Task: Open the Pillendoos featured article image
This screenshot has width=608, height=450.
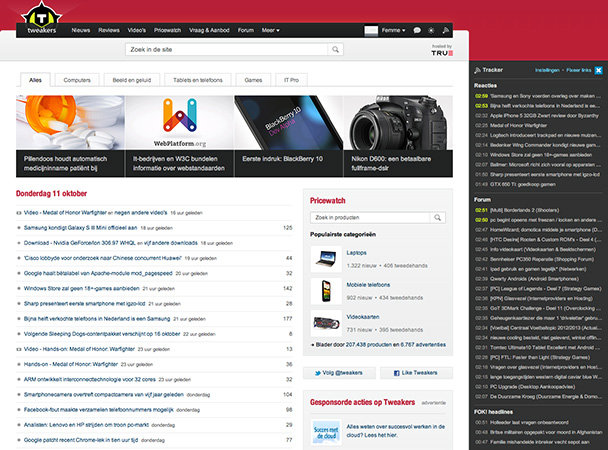Action: tap(70, 123)
